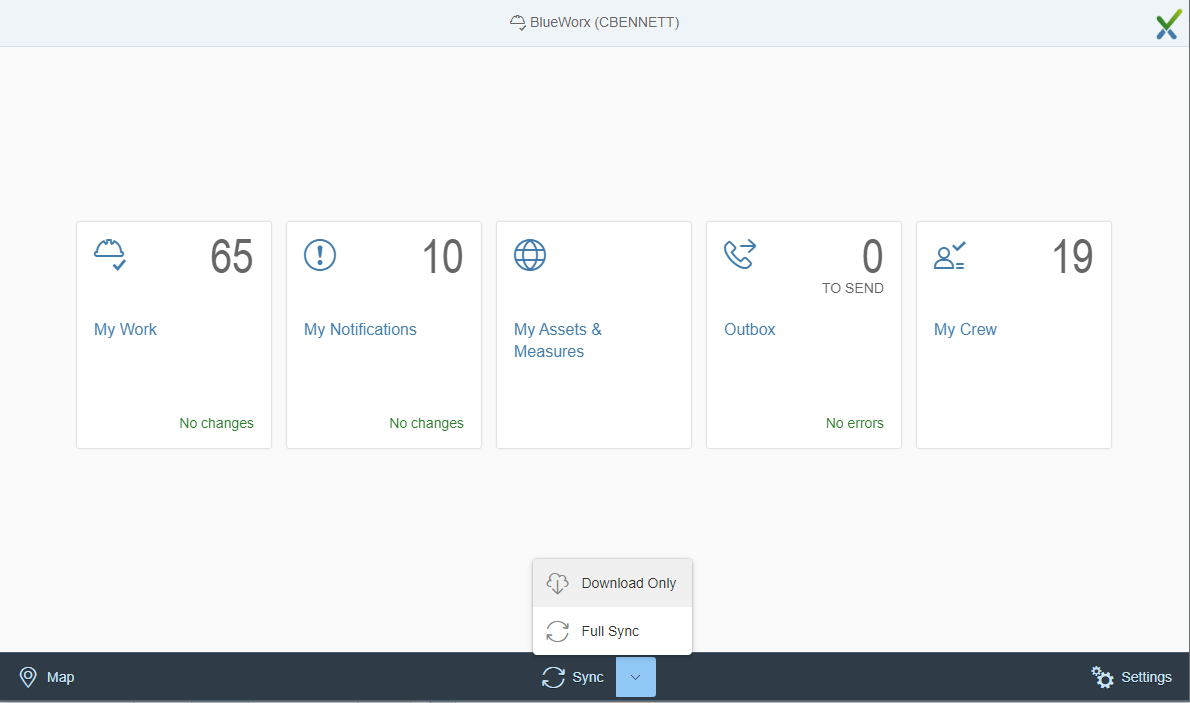Viewport: 1190px width, 703px height.
Task: Click the 19 count on My Crew
Action: (1072, 257)
